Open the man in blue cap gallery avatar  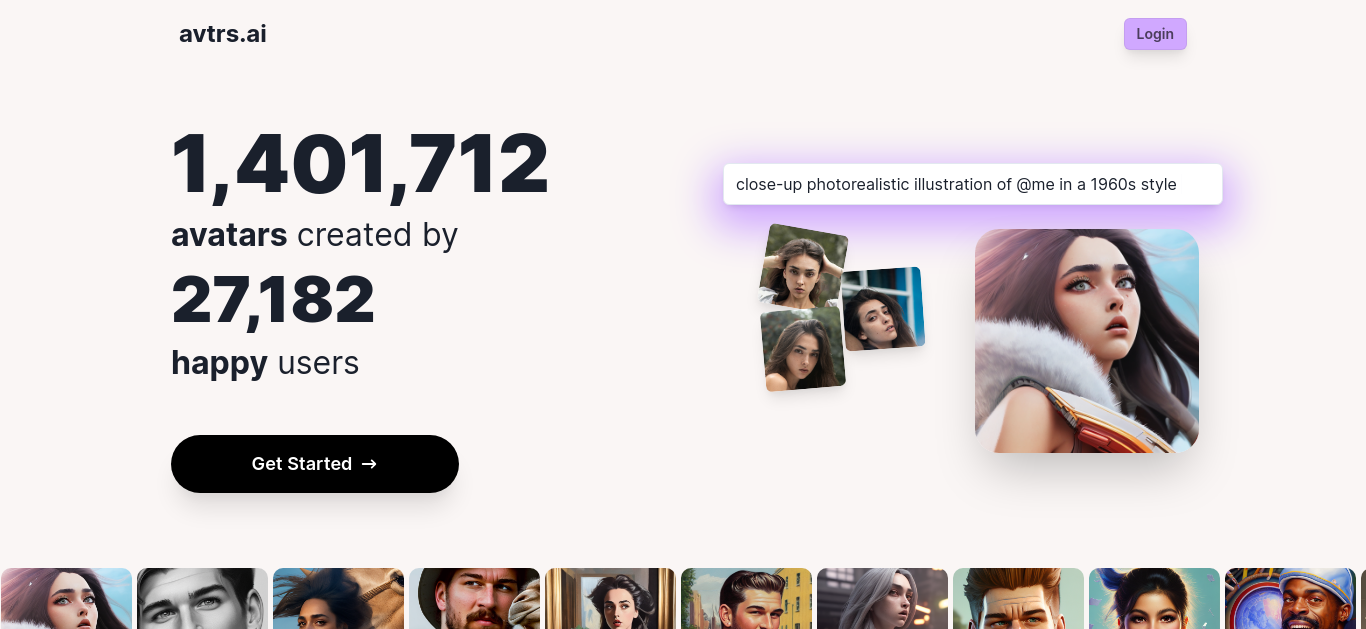[x=1290, y=598]
